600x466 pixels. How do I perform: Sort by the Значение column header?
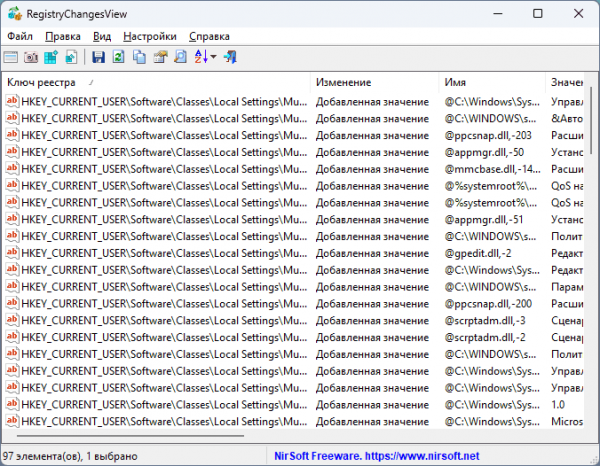565,83
